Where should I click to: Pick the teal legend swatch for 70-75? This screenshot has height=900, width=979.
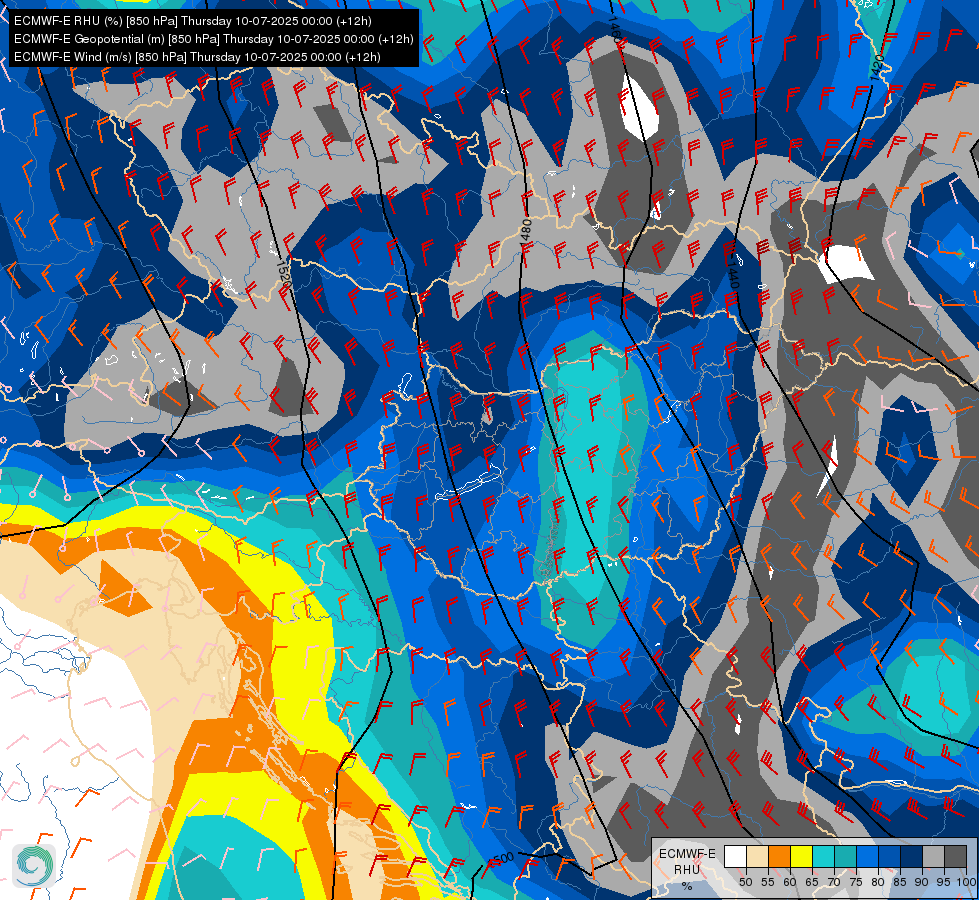845,856
